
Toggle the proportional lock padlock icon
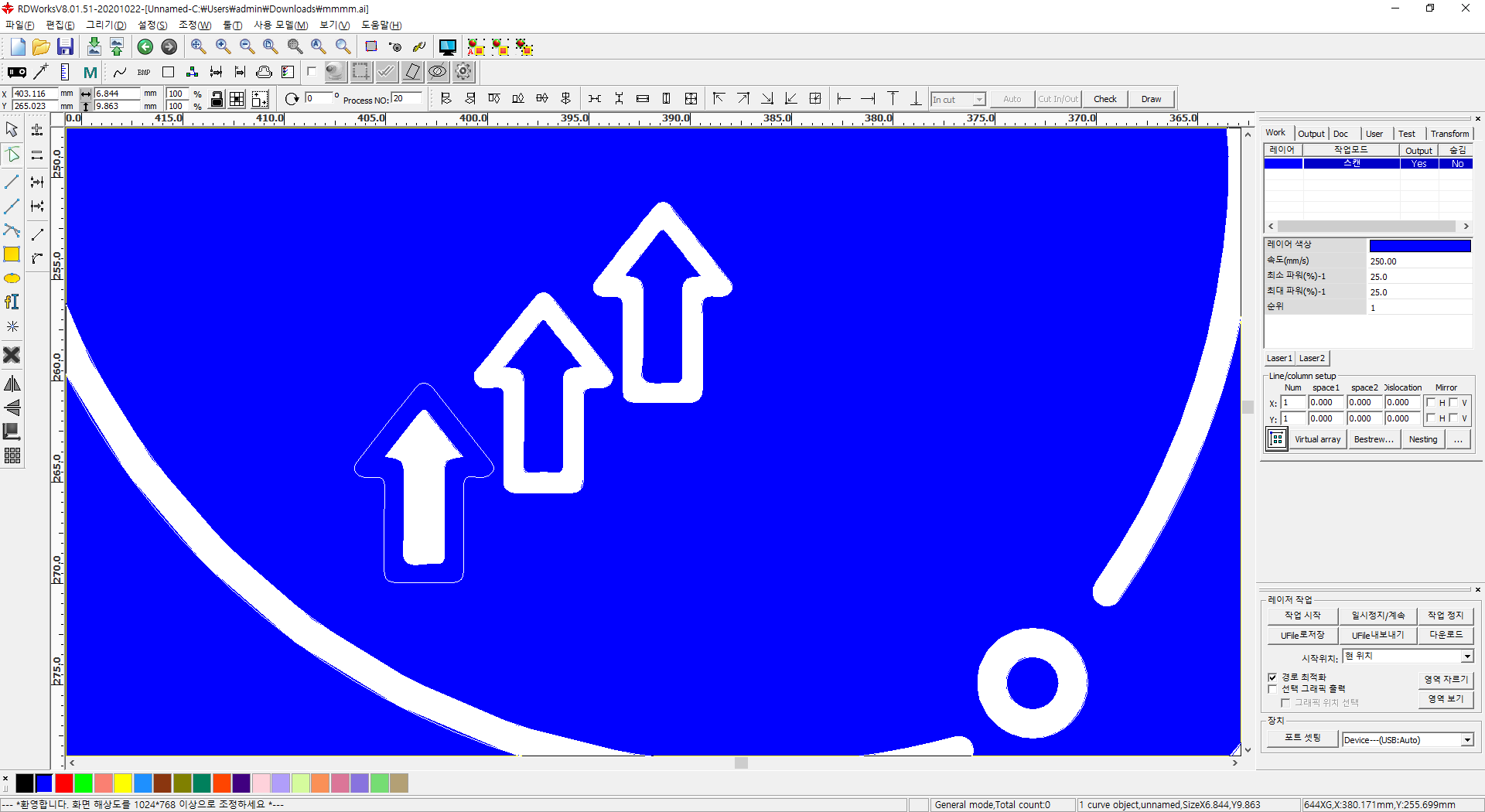click(x=217, y=99)
